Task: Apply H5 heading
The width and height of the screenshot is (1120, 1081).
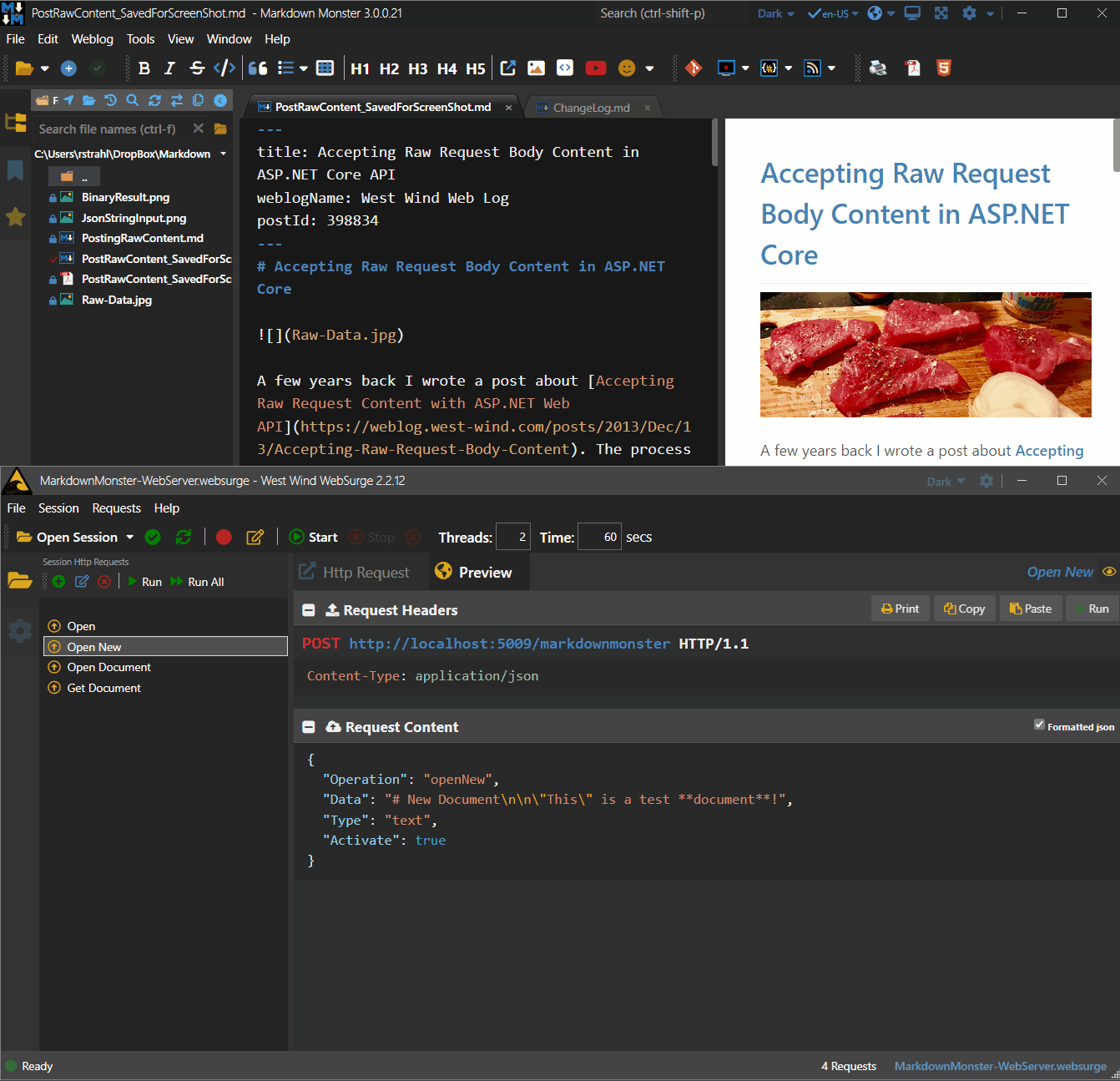Action: (x=476, y=68)
